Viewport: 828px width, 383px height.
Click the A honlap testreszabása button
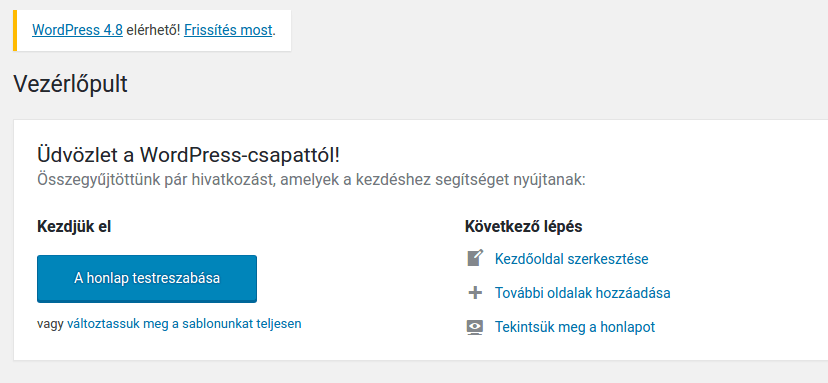[147, 279]
